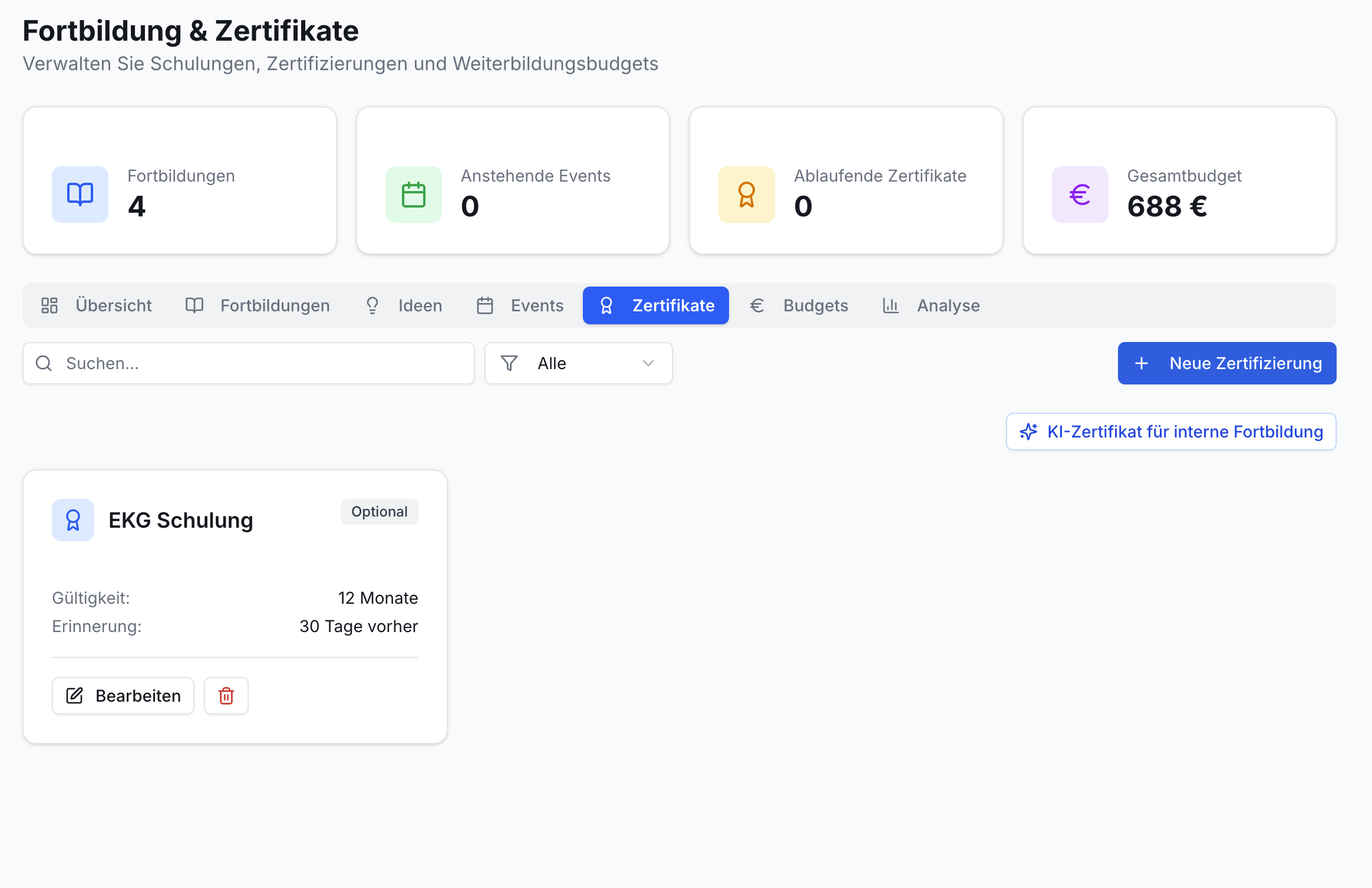The height and width of the screenshot is (888, 1372).
Task: Switch to the Budgets tab
Action: point(799,305)
